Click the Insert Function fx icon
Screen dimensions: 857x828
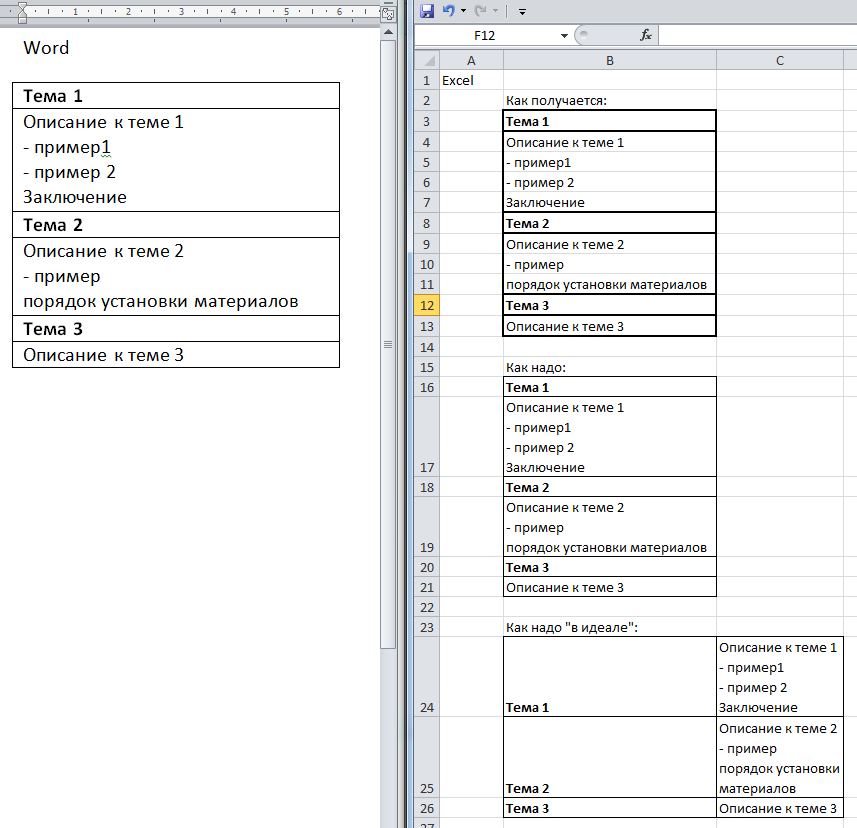point(646,35)
